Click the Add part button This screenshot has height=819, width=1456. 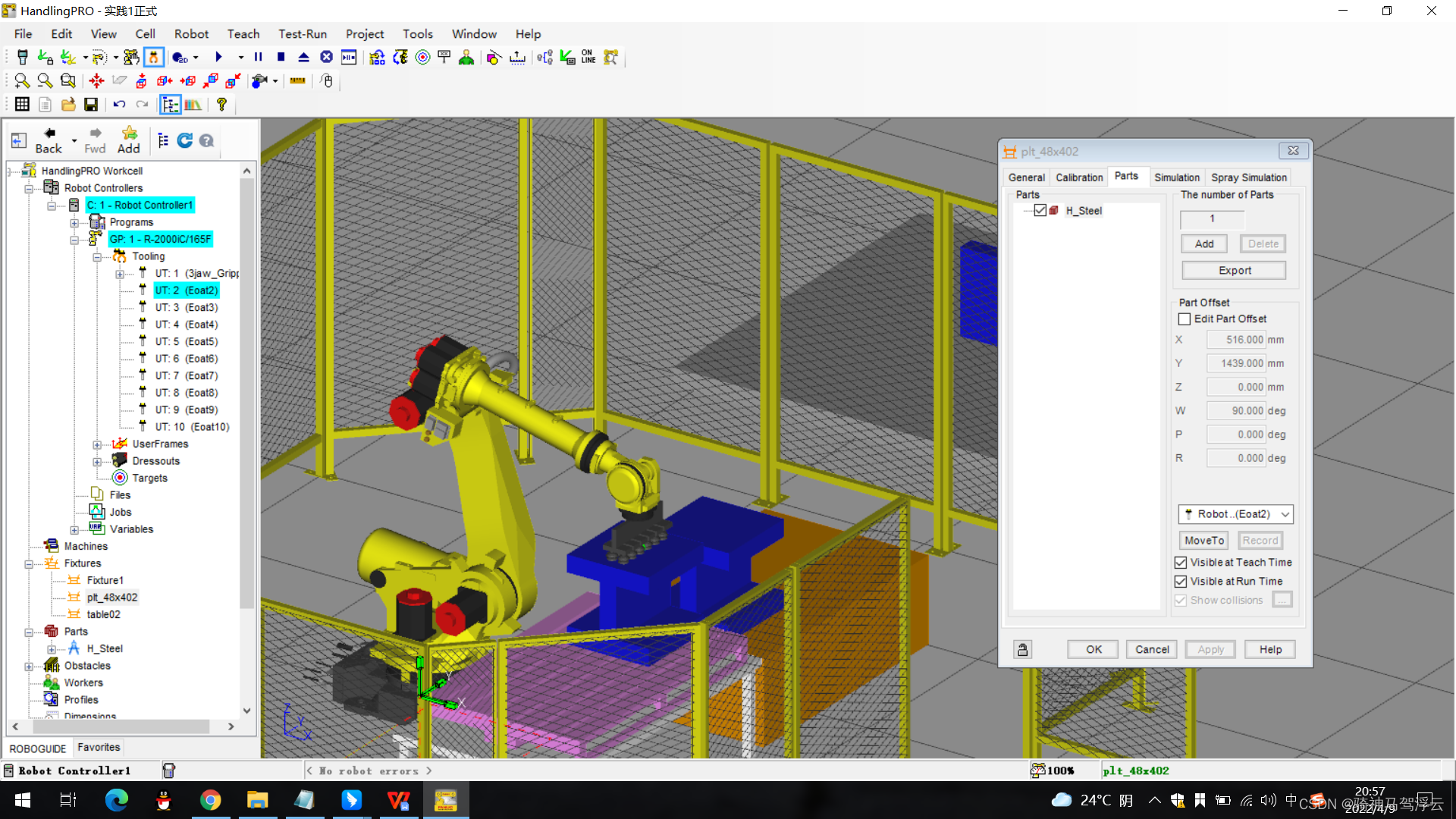[1204, 243]
